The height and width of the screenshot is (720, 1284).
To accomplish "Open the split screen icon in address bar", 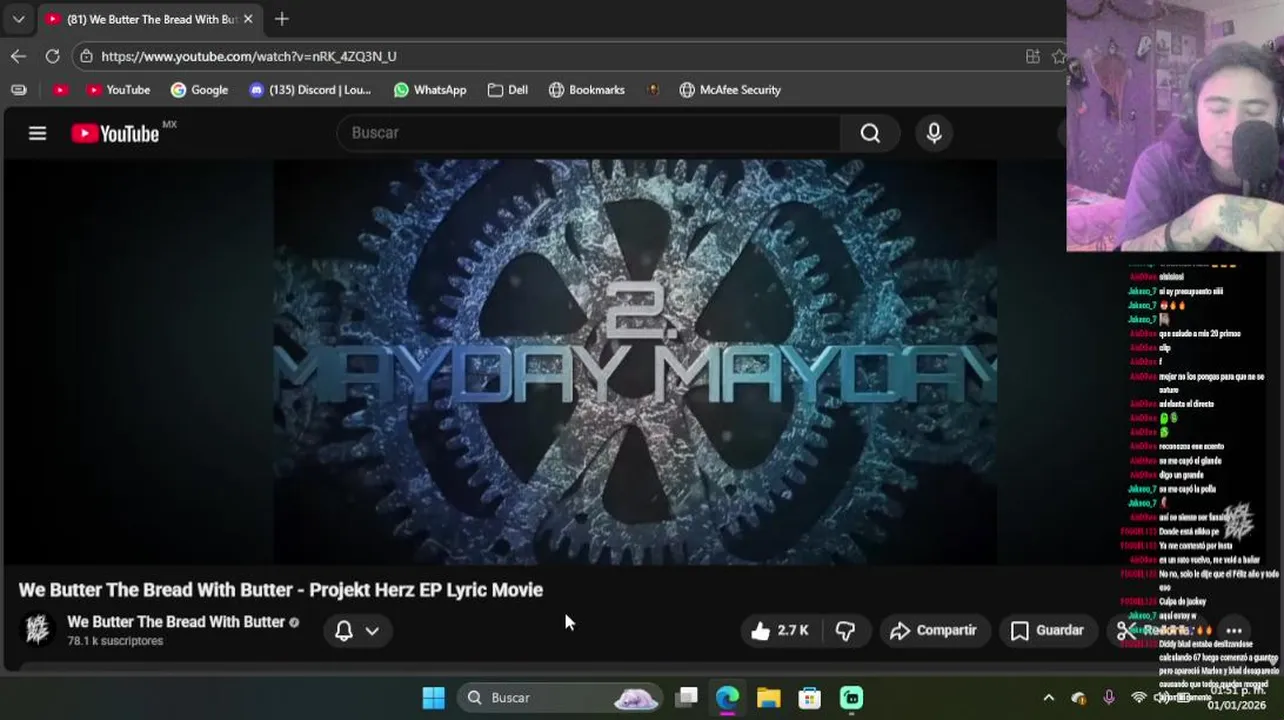I will 1032,56.
